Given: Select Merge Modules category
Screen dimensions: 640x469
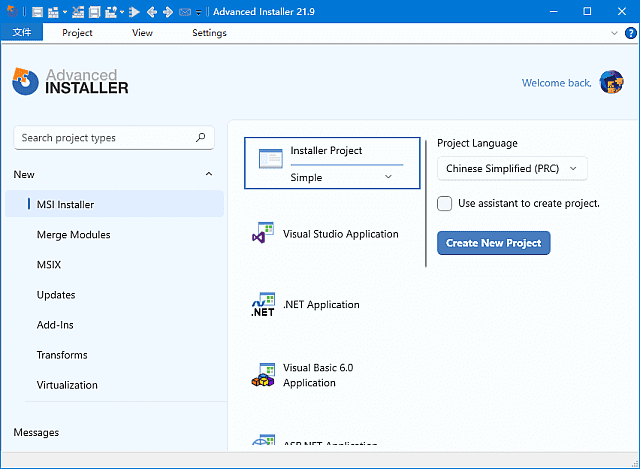Looking at the screenshot, I should (73, 235).
